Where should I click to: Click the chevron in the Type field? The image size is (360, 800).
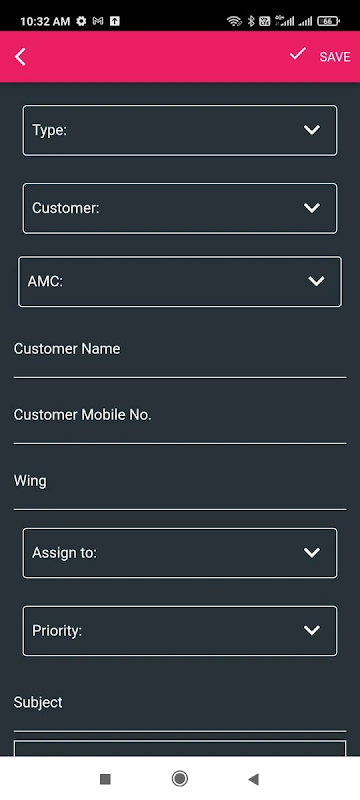click(x=312, y=130)
